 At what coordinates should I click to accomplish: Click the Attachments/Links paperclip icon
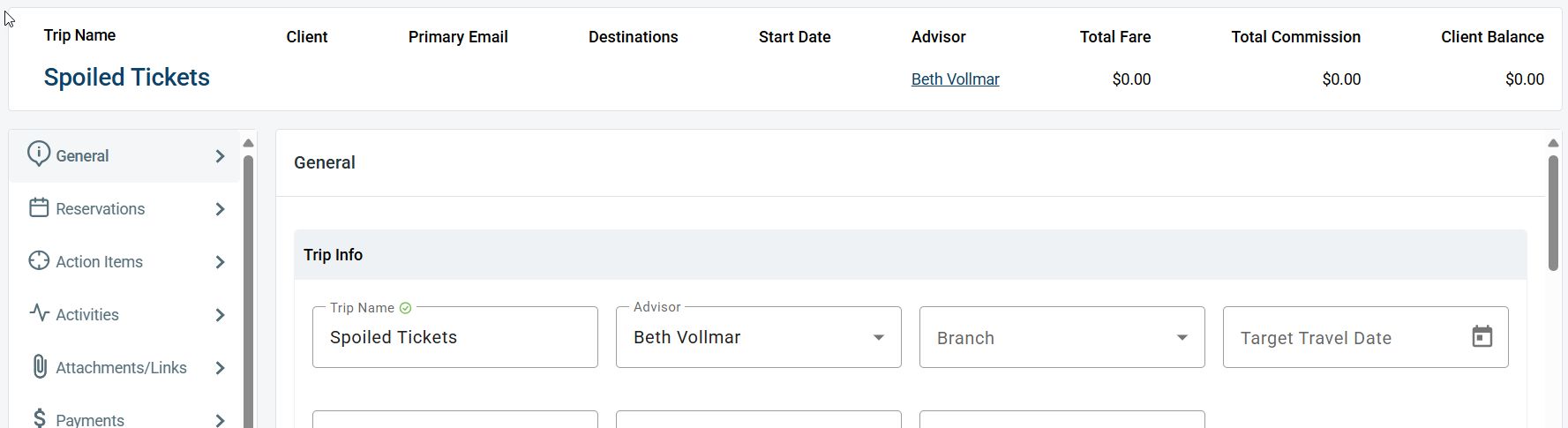coord(39,366)
